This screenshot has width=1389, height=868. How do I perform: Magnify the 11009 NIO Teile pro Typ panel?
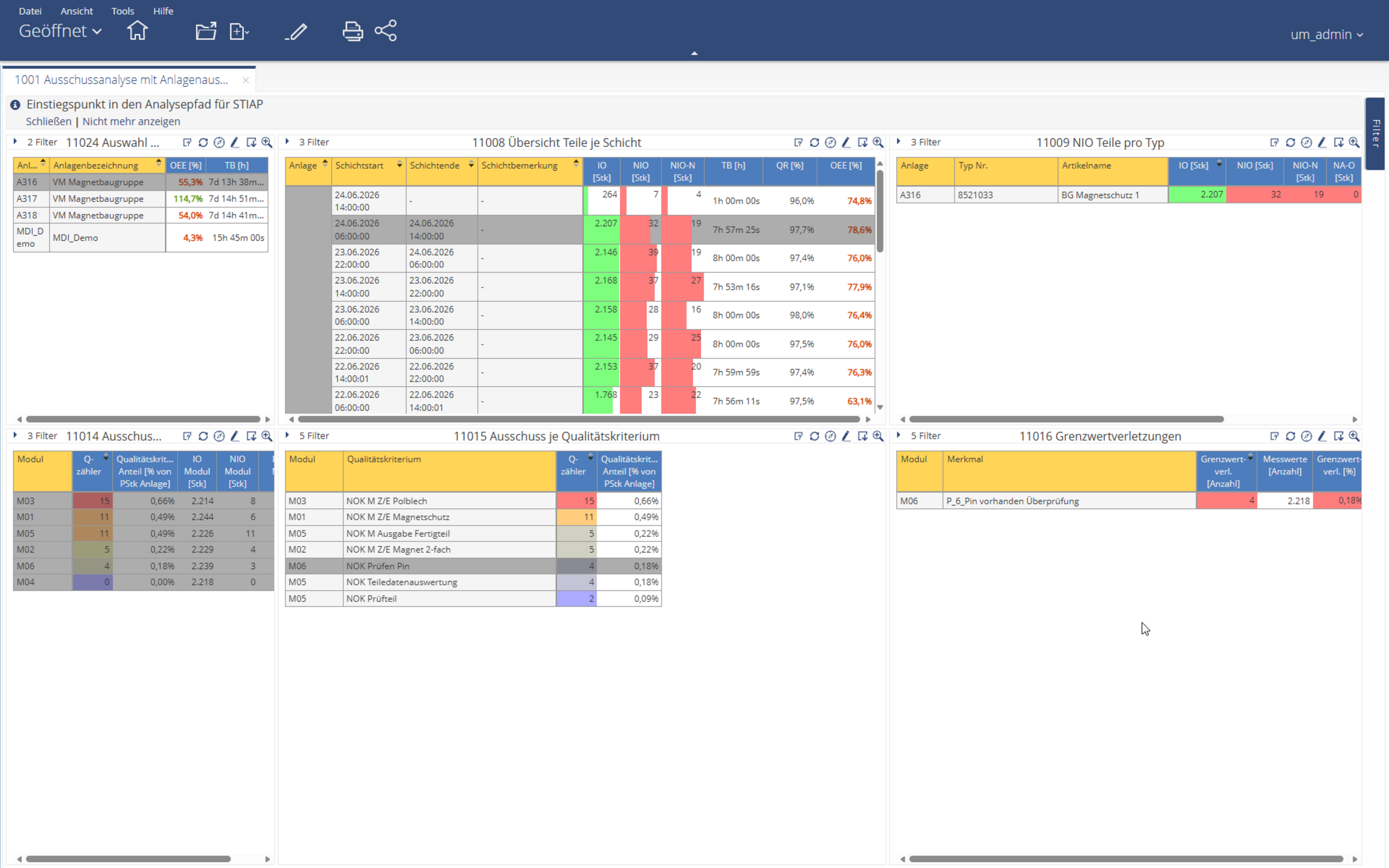1354,142
